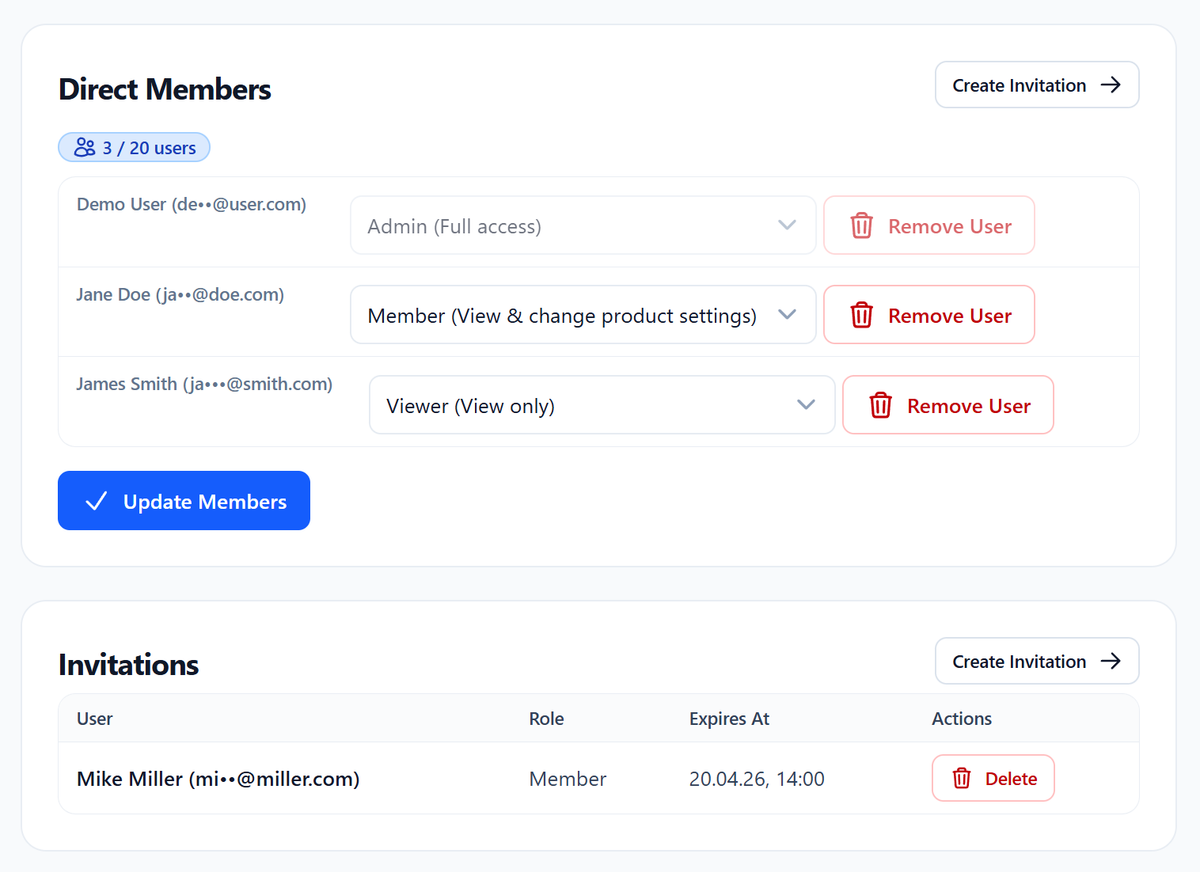Click the trash icon beside Demo User's Remove User

pos(861,225)
